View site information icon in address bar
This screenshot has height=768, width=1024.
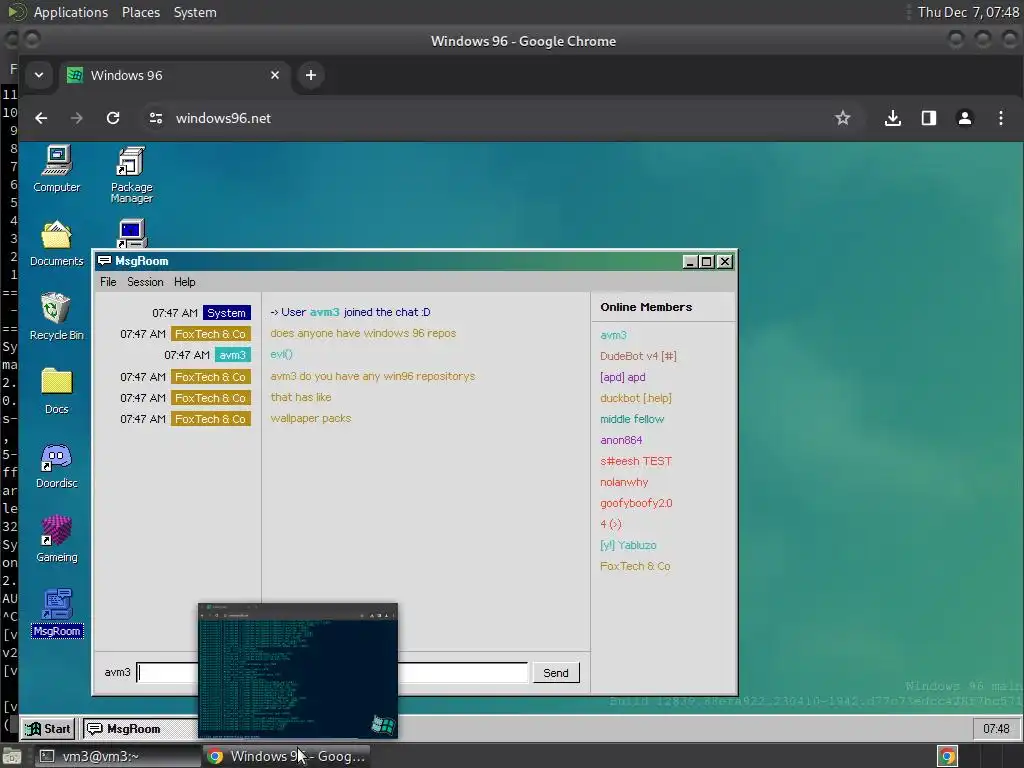coord(155,118)
